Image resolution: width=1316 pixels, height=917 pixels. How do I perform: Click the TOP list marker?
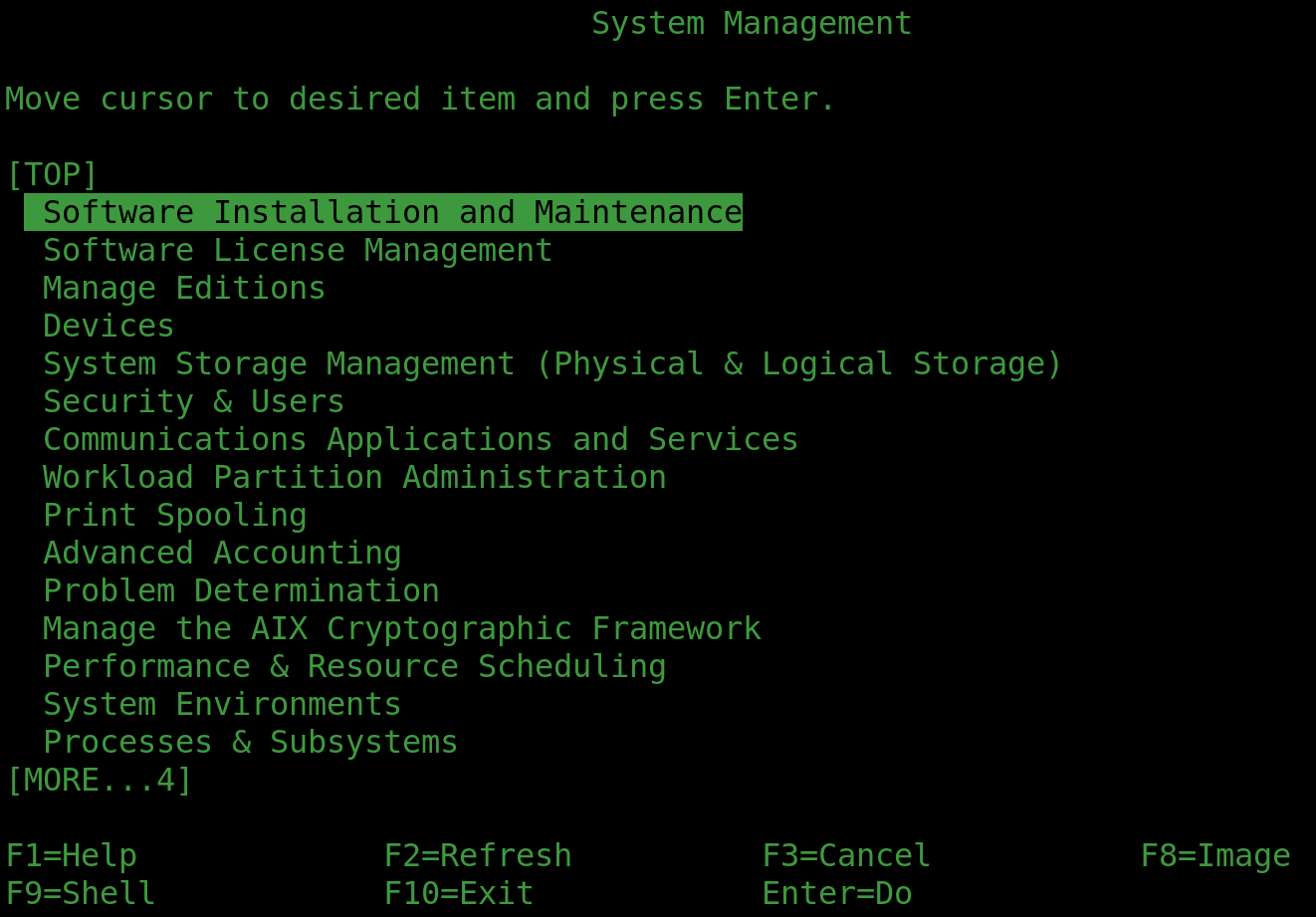pyautogui.click(x=51, y=173)
